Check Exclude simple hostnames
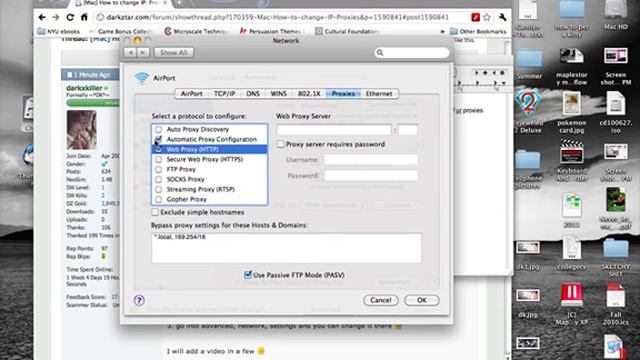The image size is (640, 360). click(x=155, y=212)
